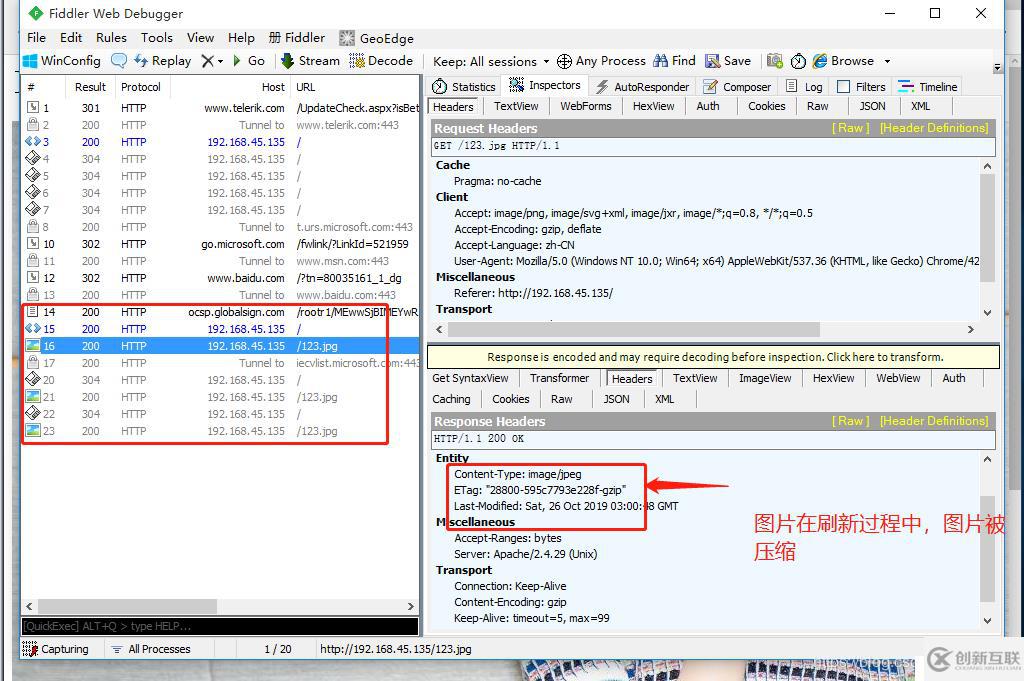Select session 16 image icon row
Viewport: 1024px width, 681px height.
click(x=32, y=346)
